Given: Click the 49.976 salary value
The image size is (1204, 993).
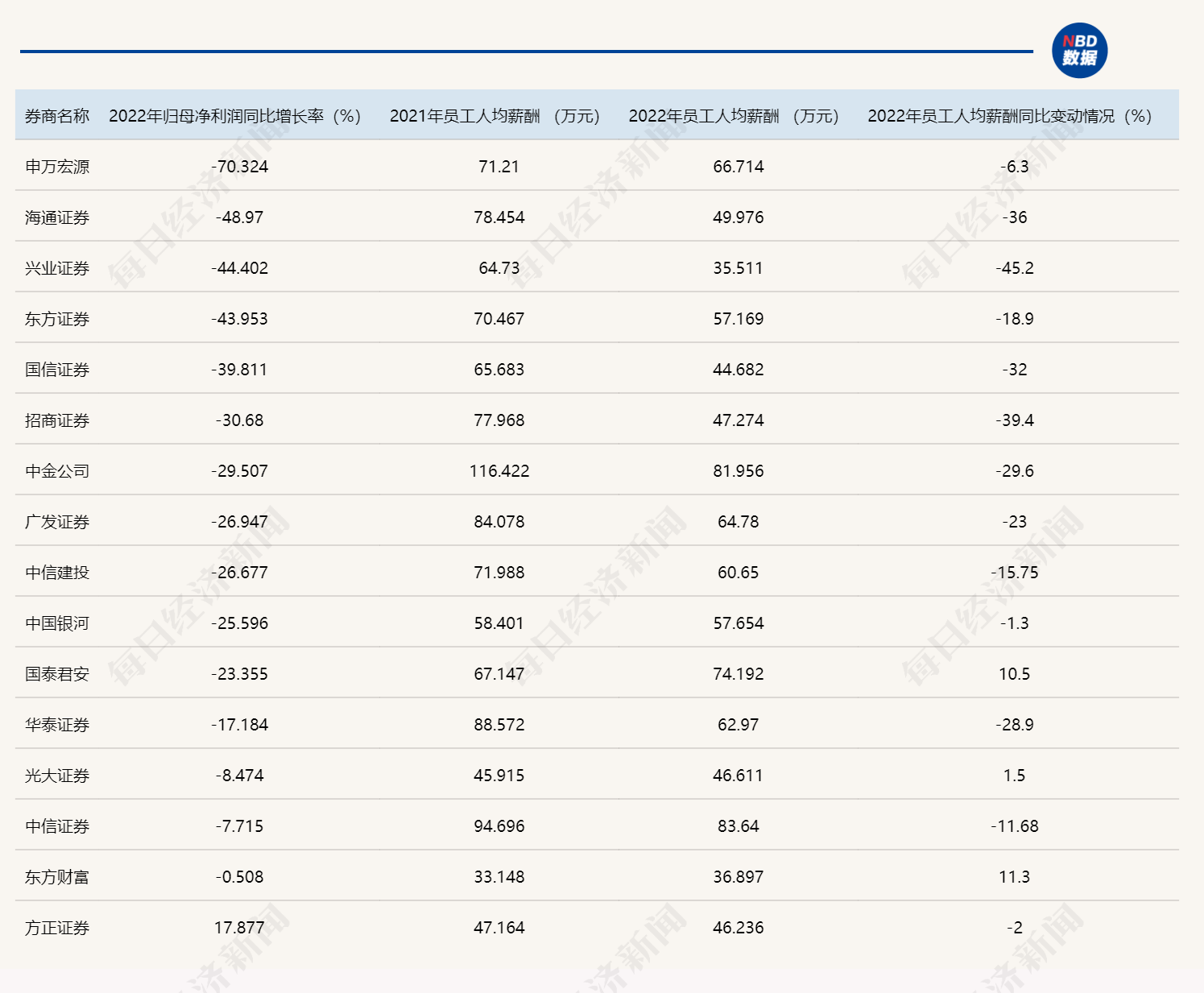Looking at the screenshot, I should [x=739, y=217].
